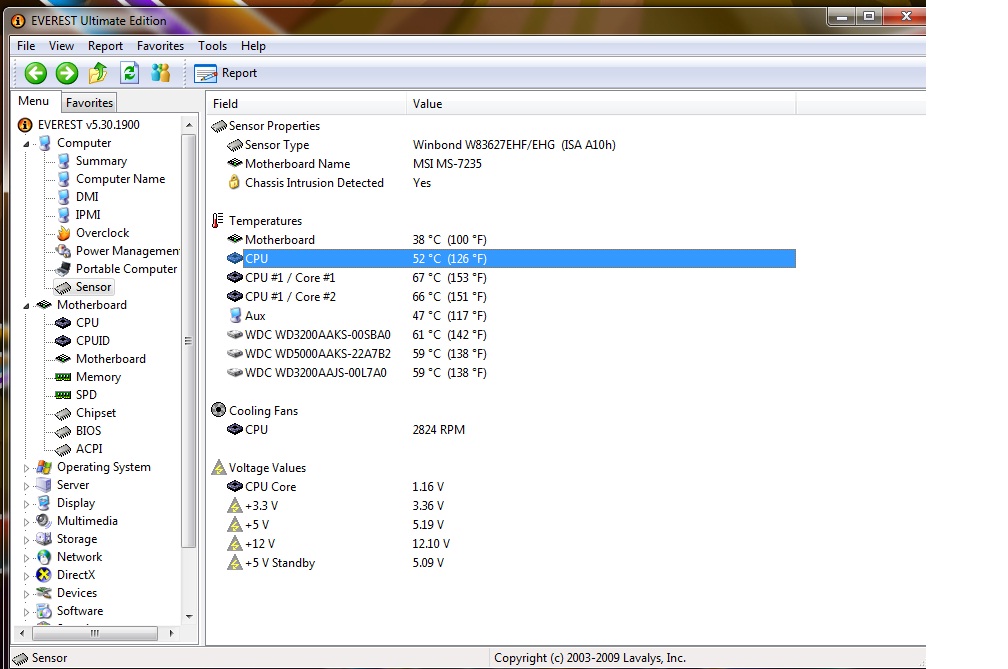
Task: Select the CPU cooling fan 2824 RPM row
Action: coord(511,429)
